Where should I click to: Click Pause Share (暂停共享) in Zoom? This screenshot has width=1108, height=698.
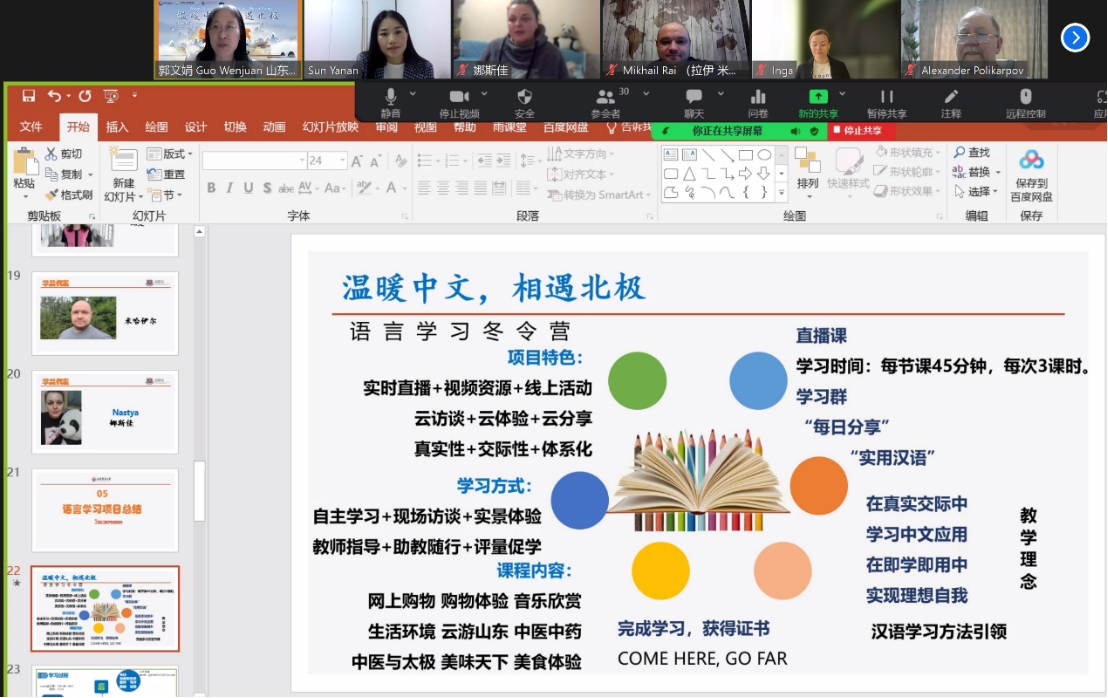coord(887,102)
